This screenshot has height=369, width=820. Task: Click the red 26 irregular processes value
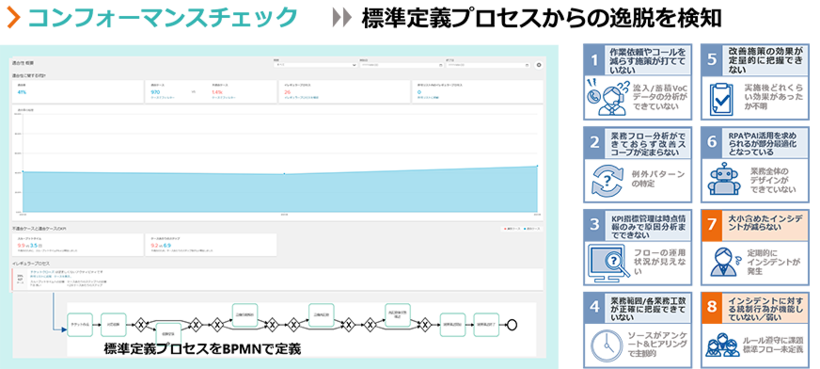(x=287, y=91)
